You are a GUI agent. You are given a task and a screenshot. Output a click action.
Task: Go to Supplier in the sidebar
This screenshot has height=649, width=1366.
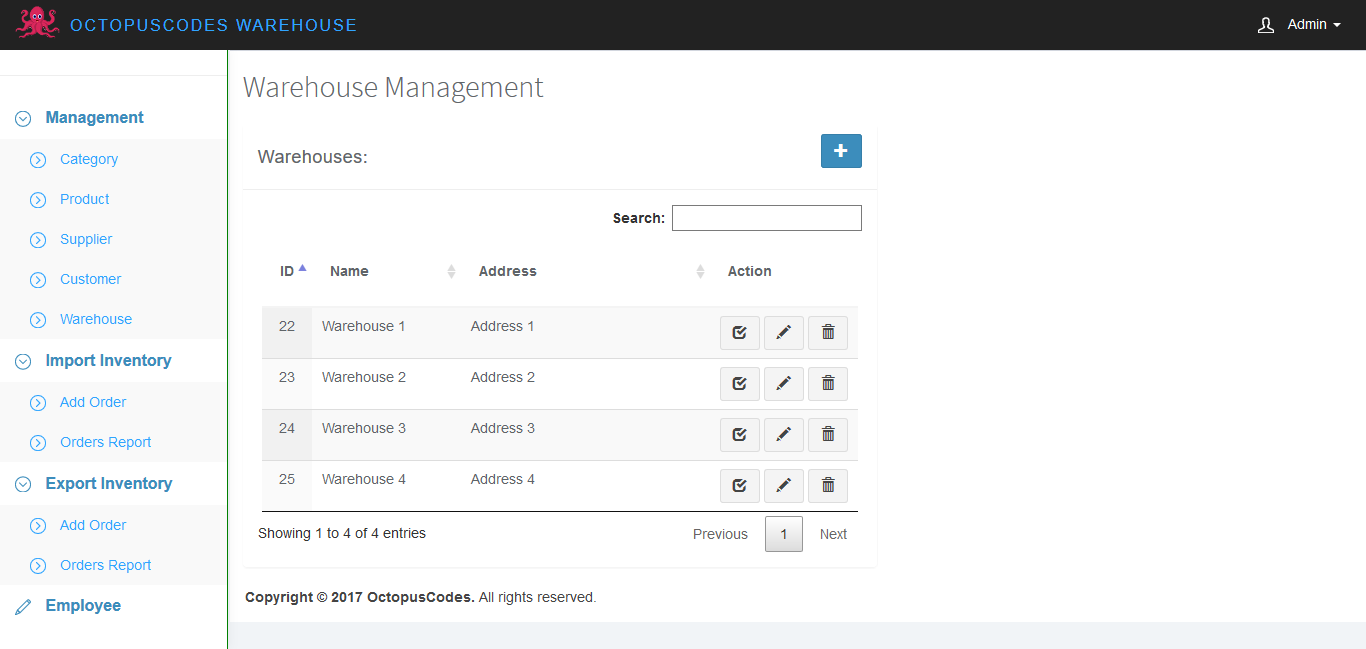tap(86, 239)
